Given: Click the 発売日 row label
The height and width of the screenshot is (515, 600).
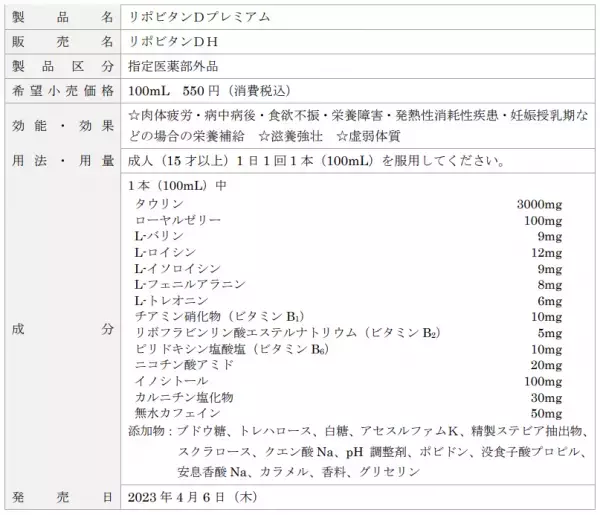Looking at the screenshot, I should point(60,497).
